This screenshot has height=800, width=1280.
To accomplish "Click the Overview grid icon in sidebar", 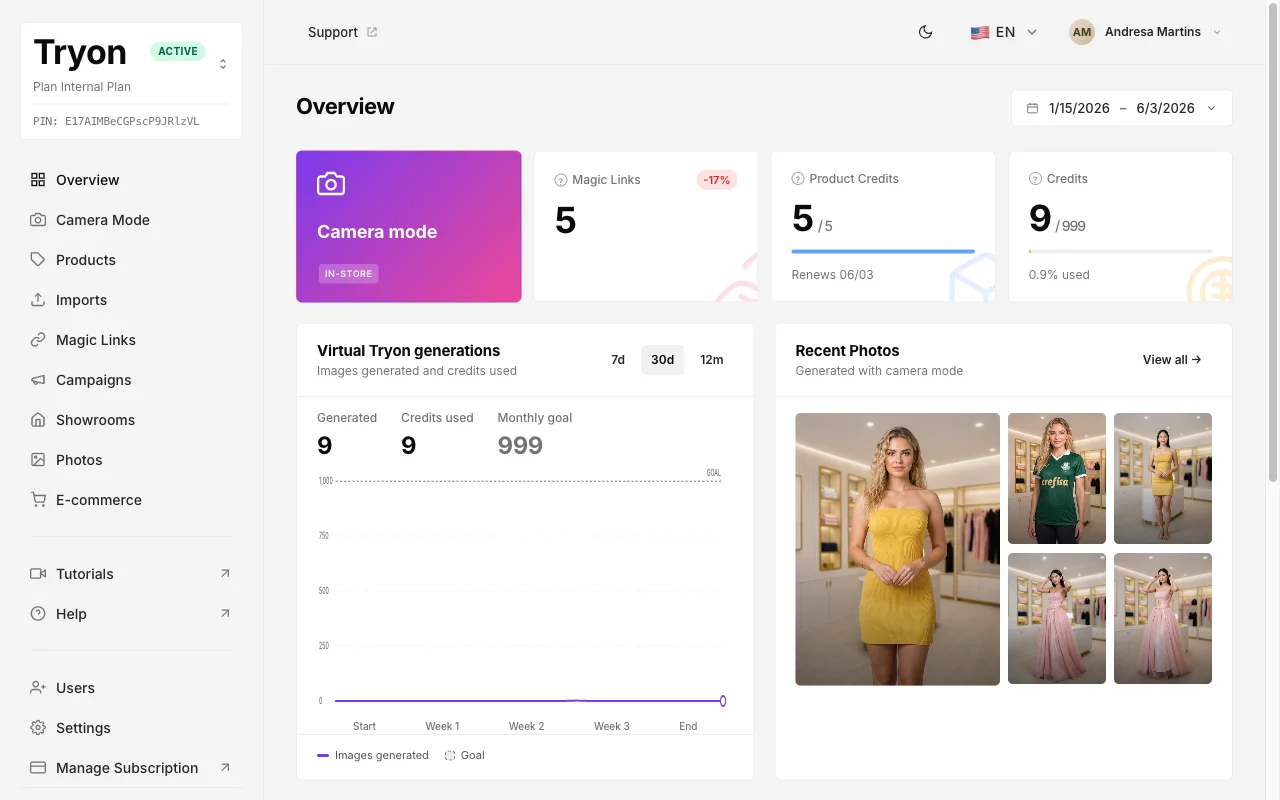I will tap(38, 180).
